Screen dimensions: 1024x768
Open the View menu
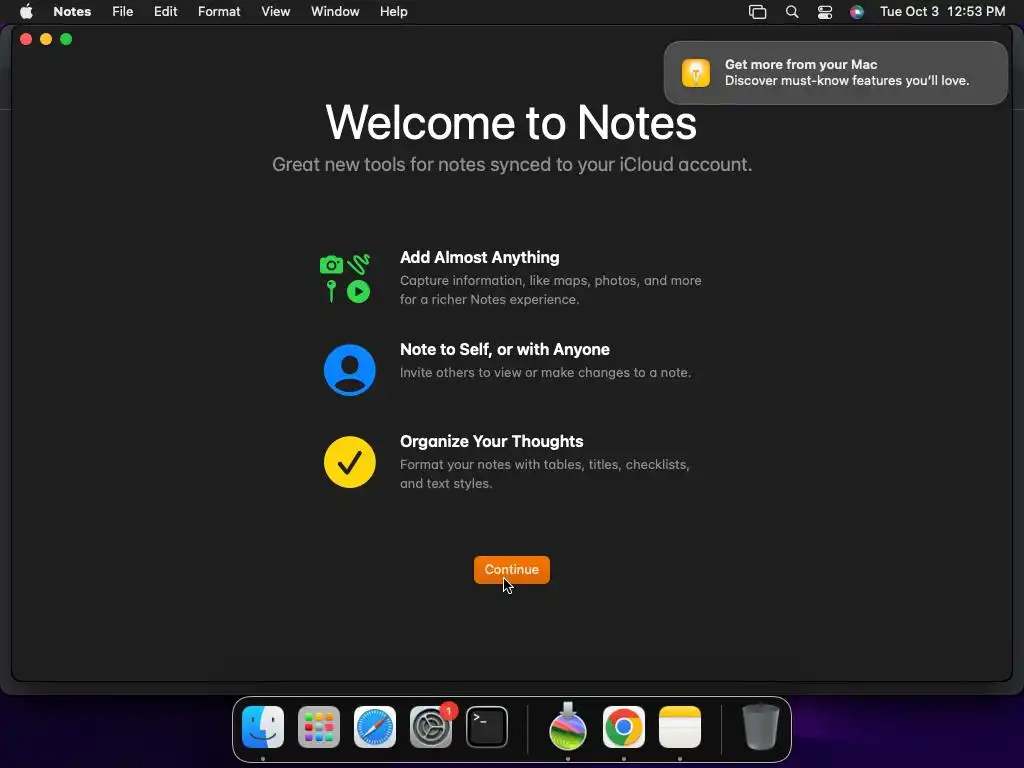(x=276, y=12)
